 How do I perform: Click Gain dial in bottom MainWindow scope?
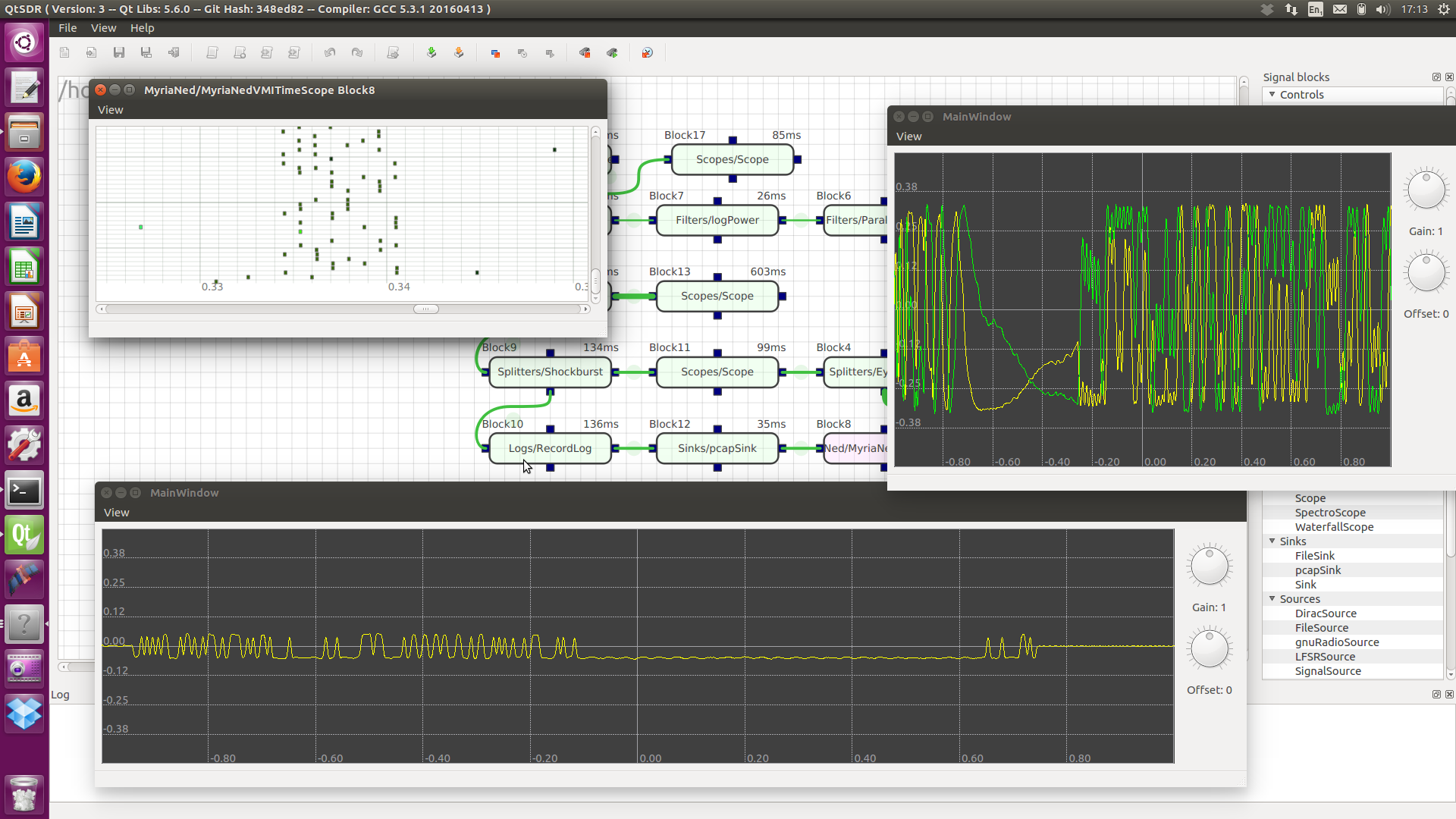coord(1209,566)
